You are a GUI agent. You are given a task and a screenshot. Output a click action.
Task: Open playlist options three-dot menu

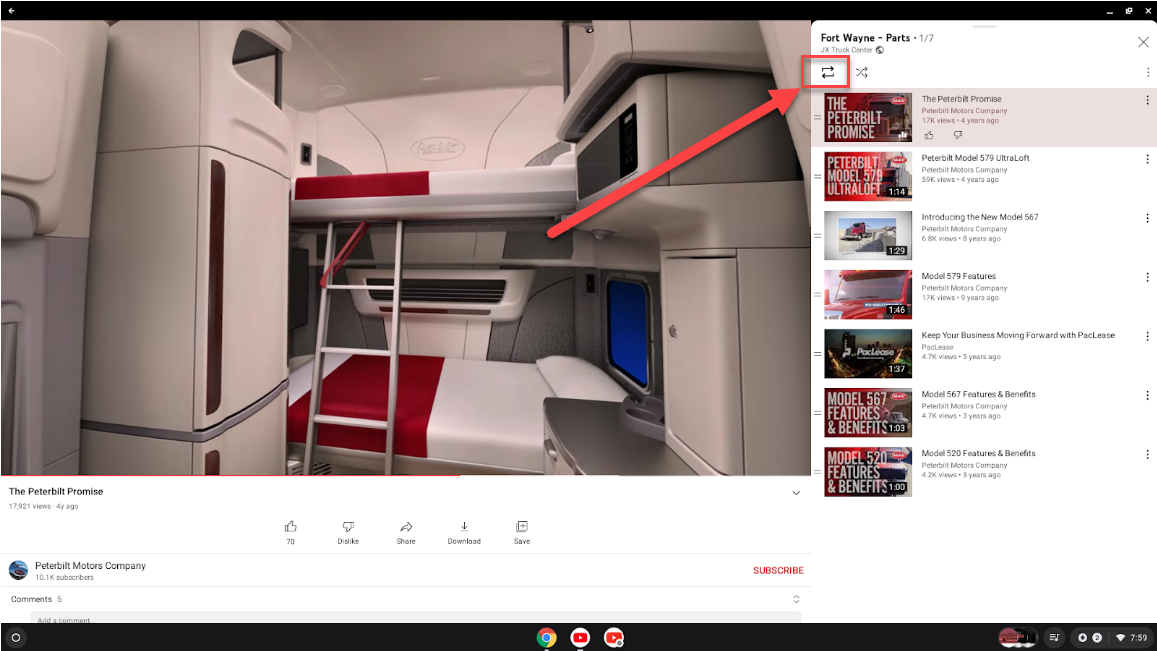coord(1147,72)
